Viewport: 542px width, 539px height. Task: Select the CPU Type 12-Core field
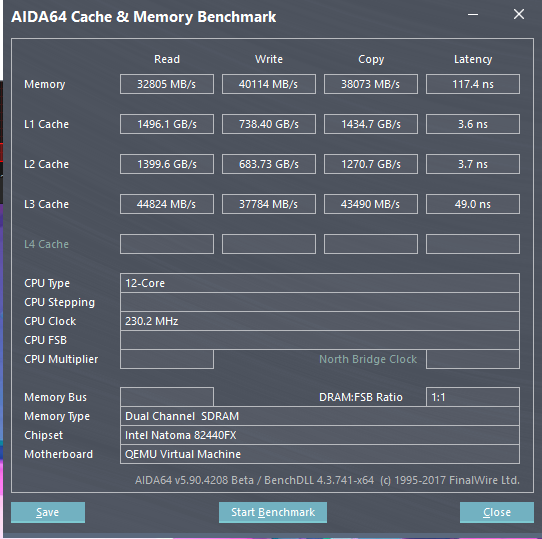tap(320, 283)
